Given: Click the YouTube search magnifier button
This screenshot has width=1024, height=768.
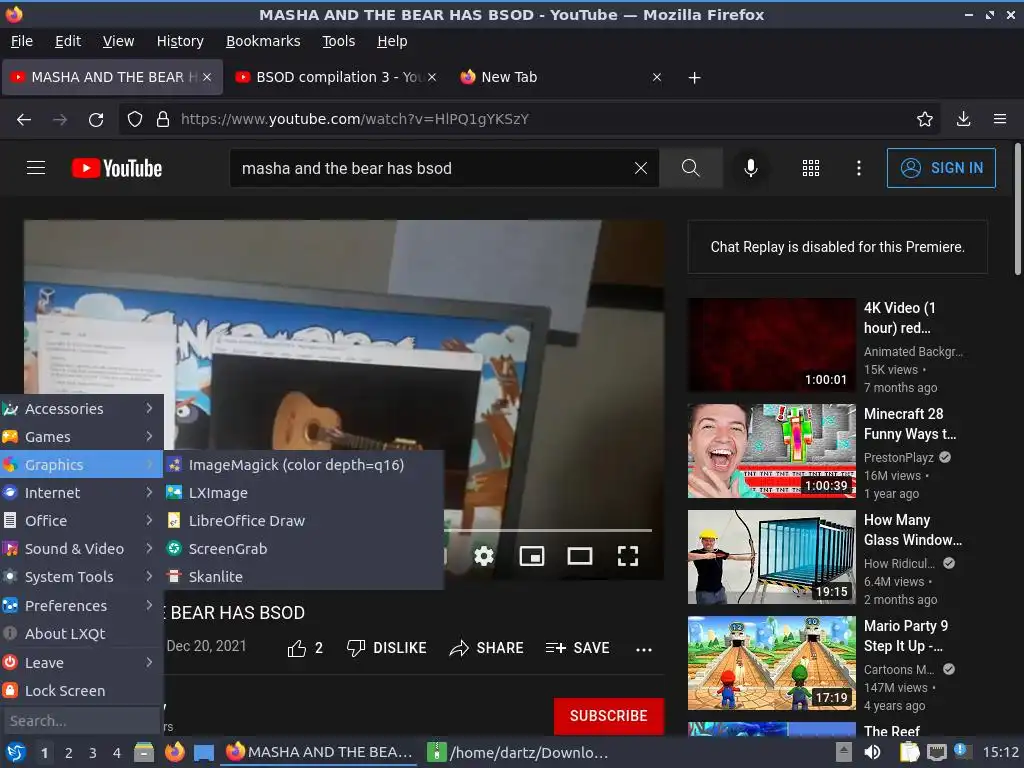Looking at the screenshot, I should [x=690, y=168].
